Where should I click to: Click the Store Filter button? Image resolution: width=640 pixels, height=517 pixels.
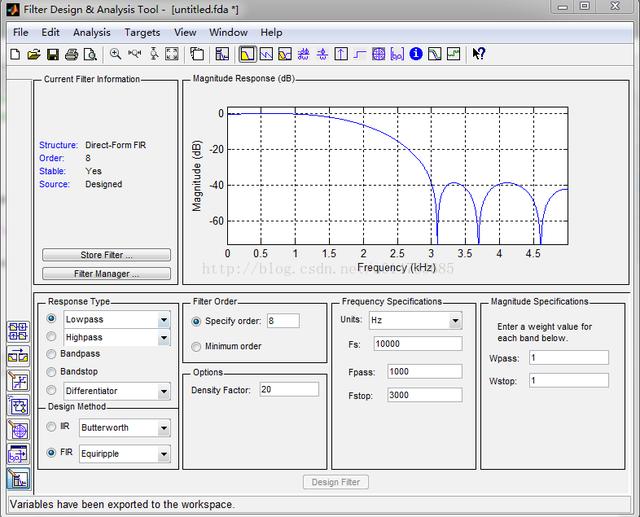(107, 255)
